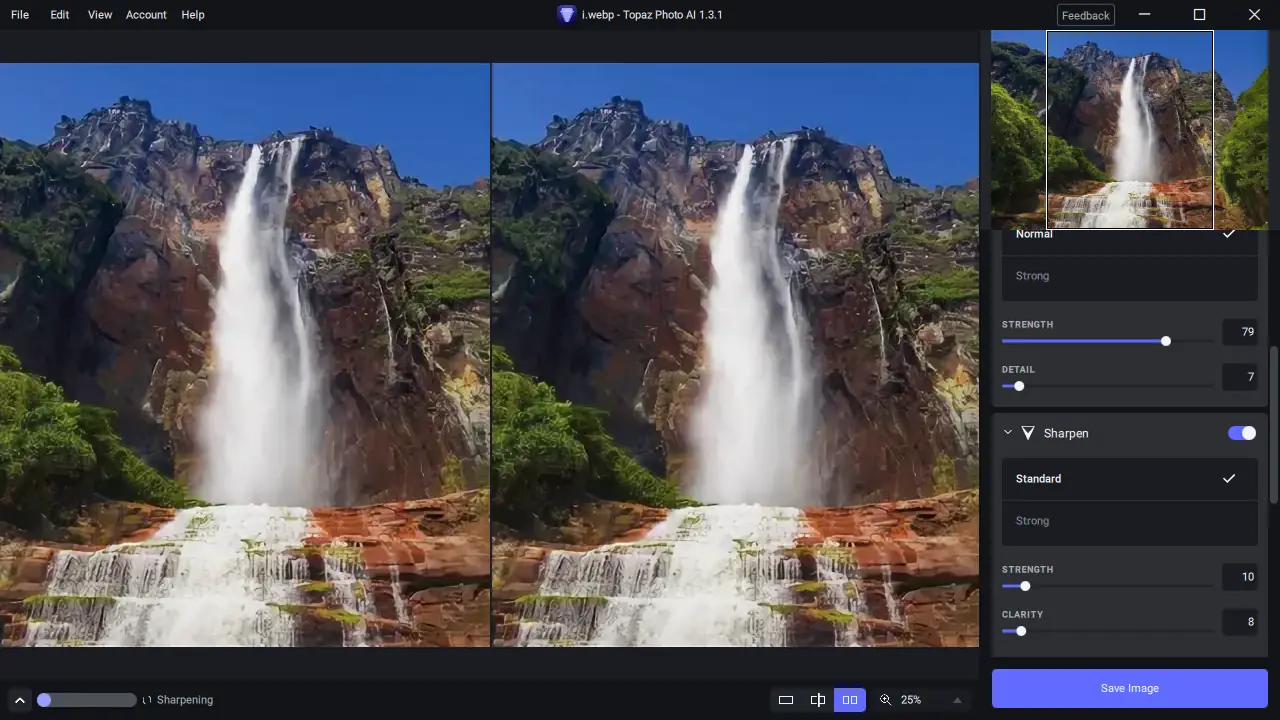The image size is (1280, 720).
Task: Click the Topaz Photo AI logo icon
Action: click(567, 15)
